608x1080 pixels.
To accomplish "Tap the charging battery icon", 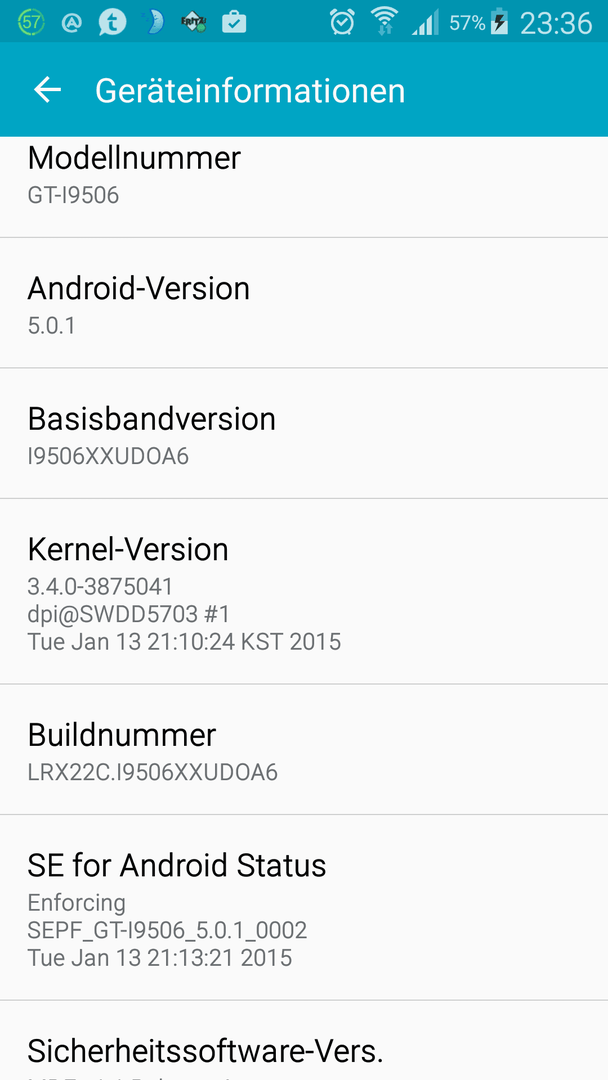I will coord(501,23).
